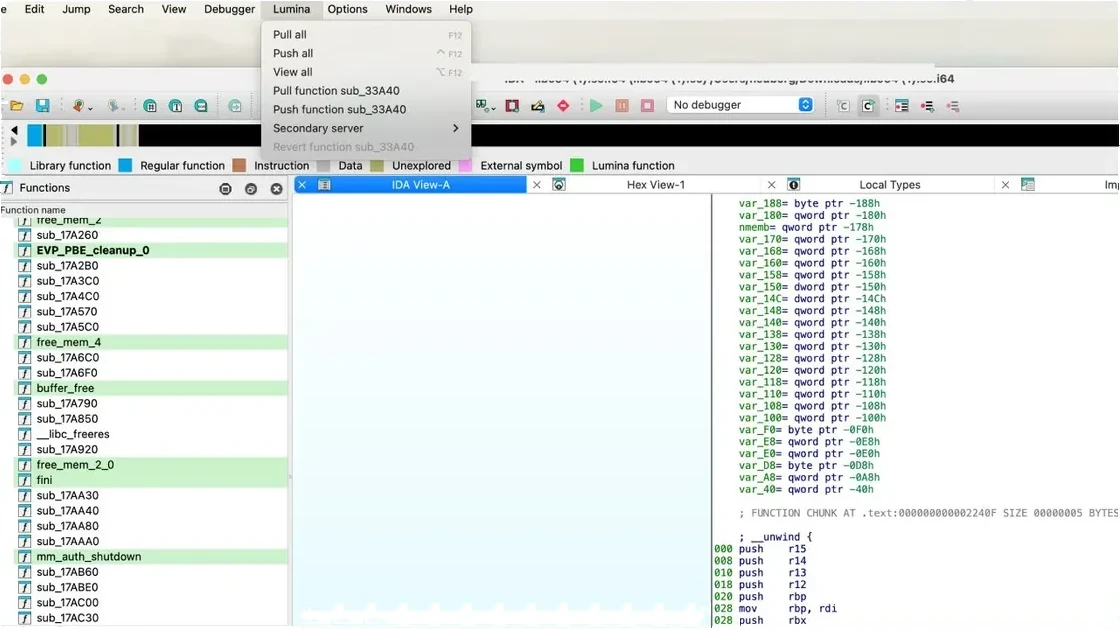
Task: Click the navigation band left arrow
Action: 14,130
